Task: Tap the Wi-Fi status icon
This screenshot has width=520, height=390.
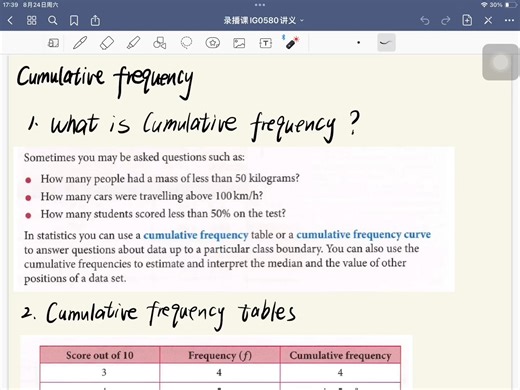Action: [x=484, y=5]
